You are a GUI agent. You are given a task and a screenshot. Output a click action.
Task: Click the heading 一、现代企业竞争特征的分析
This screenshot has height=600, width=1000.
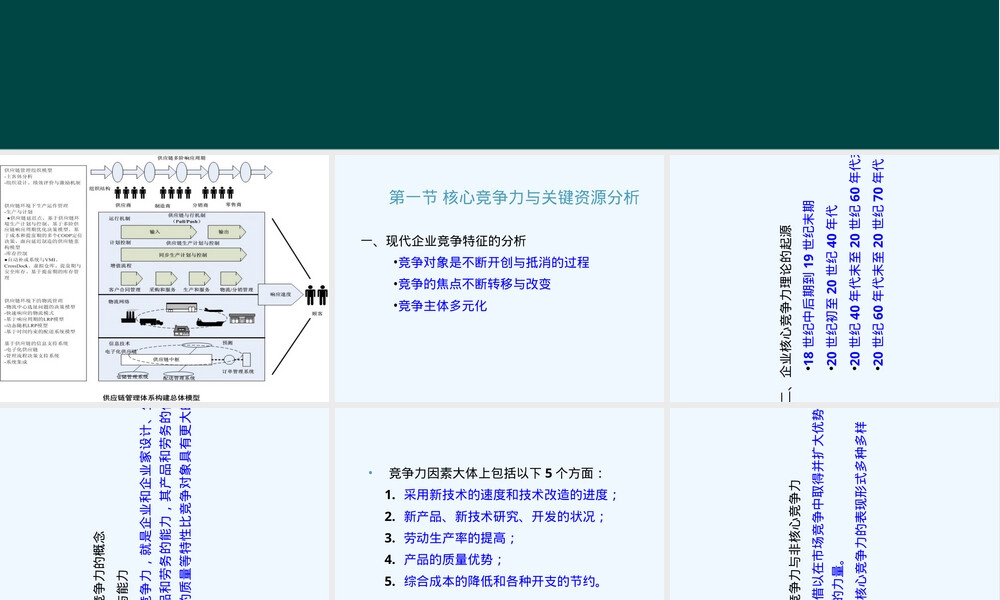pos(443,241)
